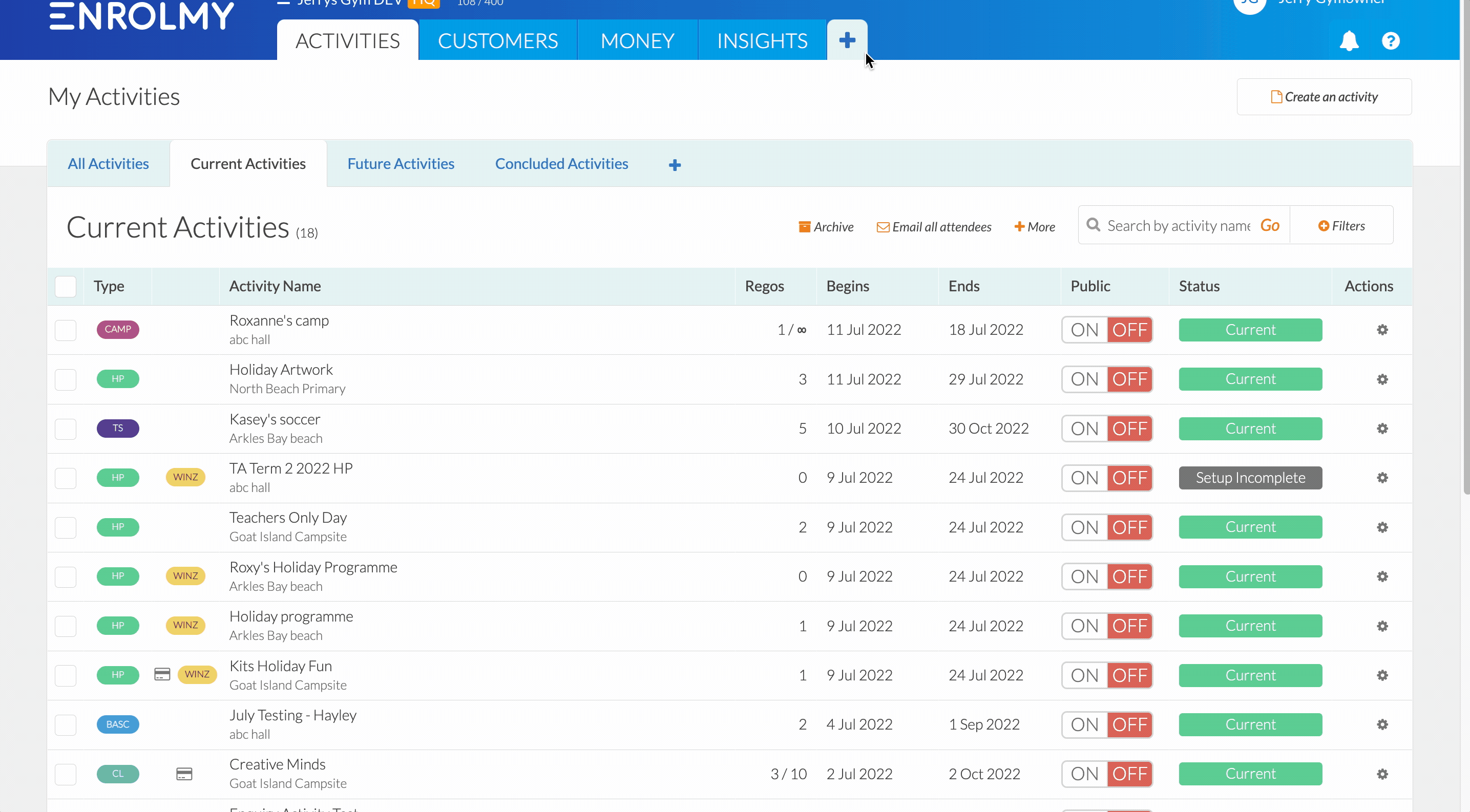This screenshot has width=1470, height=812.
Task: Open actions gear for TA Term 2 2022 HP
Action: (x=1382, y=478)
